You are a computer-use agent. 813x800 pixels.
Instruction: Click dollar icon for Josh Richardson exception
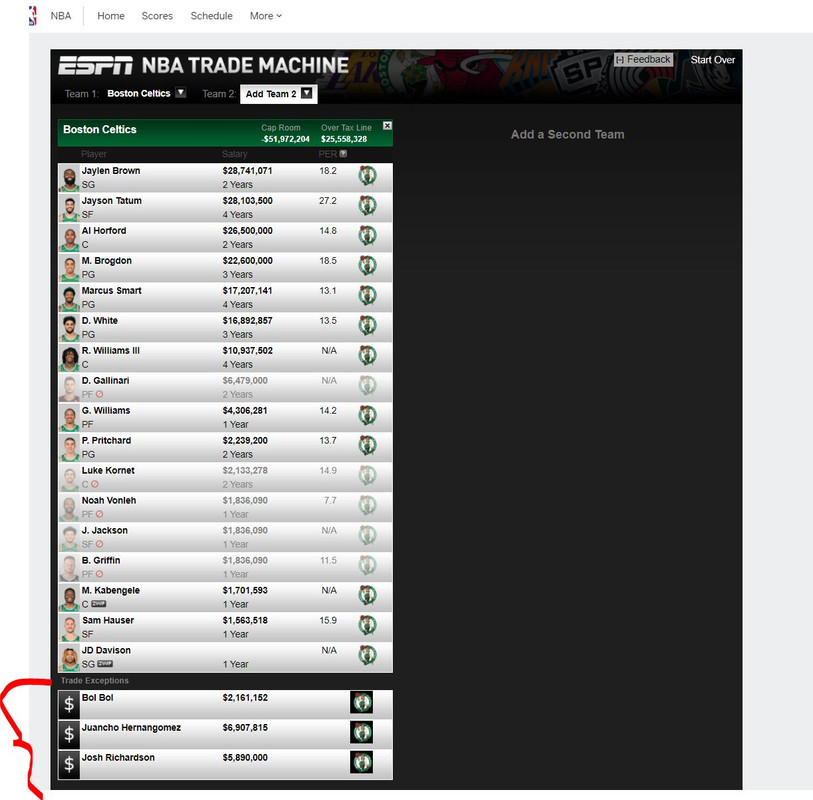(x=69, y=764)
